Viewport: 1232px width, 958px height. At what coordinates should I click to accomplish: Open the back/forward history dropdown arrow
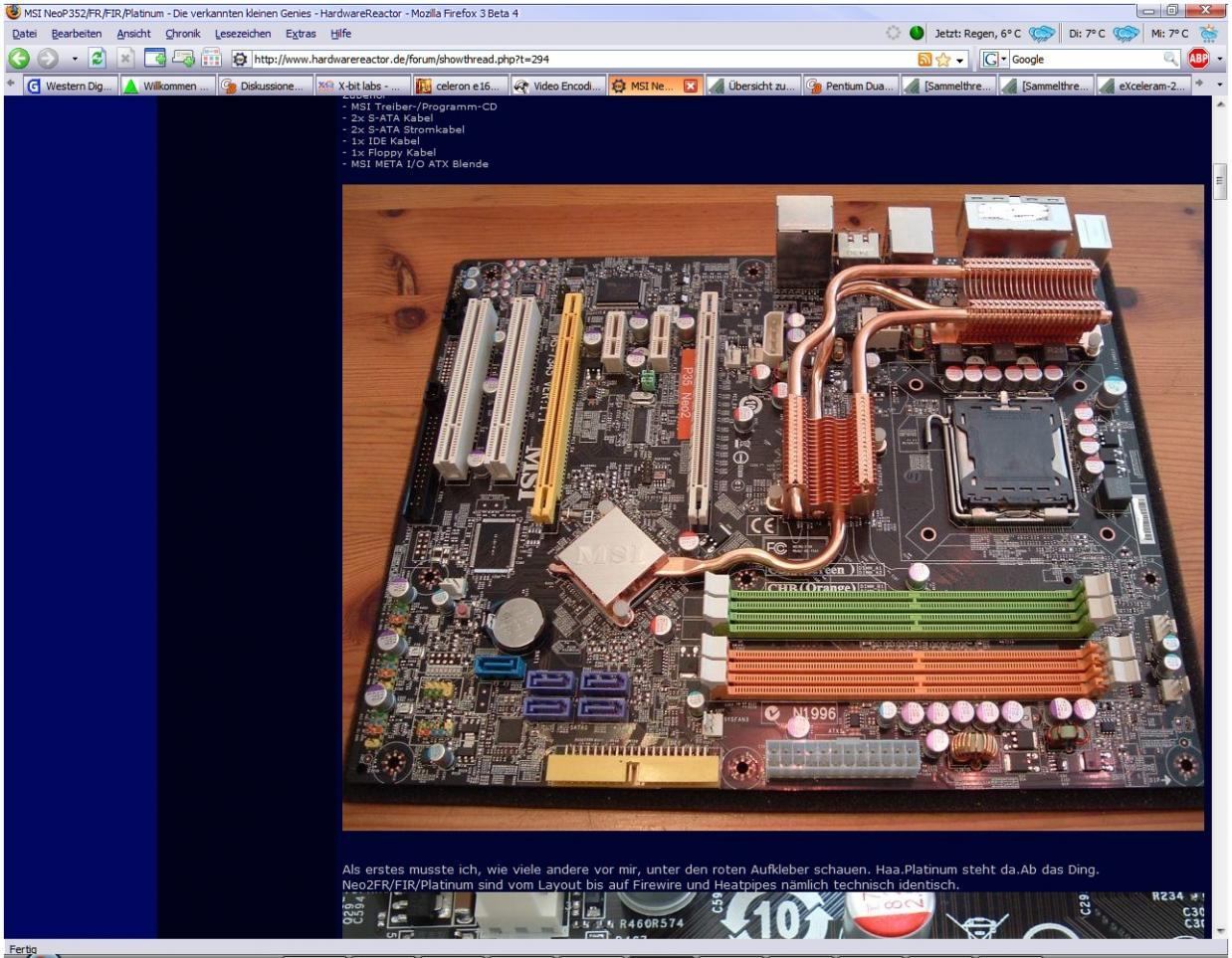click(73, 60)
